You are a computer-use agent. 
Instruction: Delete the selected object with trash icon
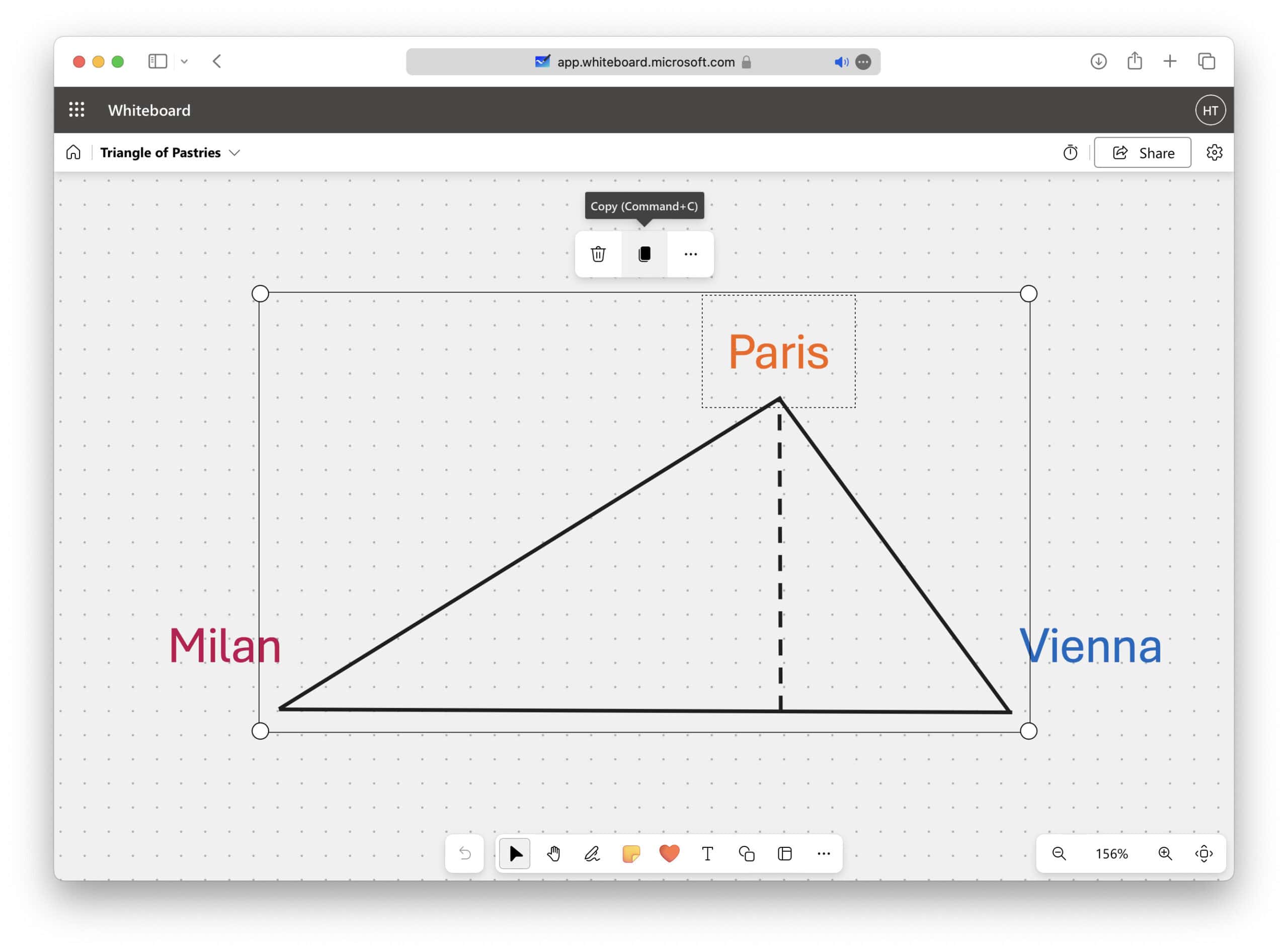598,254
